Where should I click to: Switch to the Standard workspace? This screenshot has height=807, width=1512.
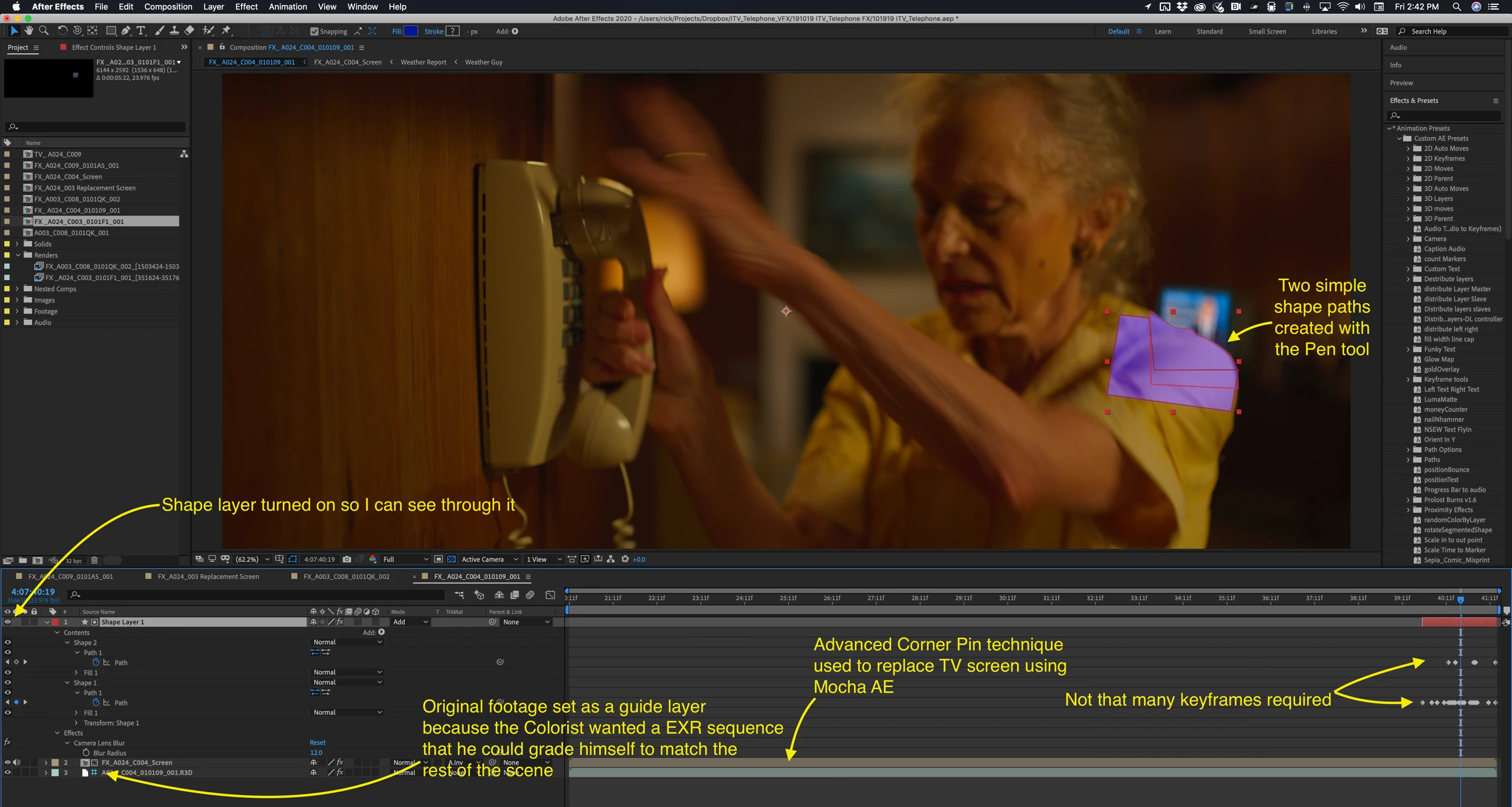tap(1209, 31)
